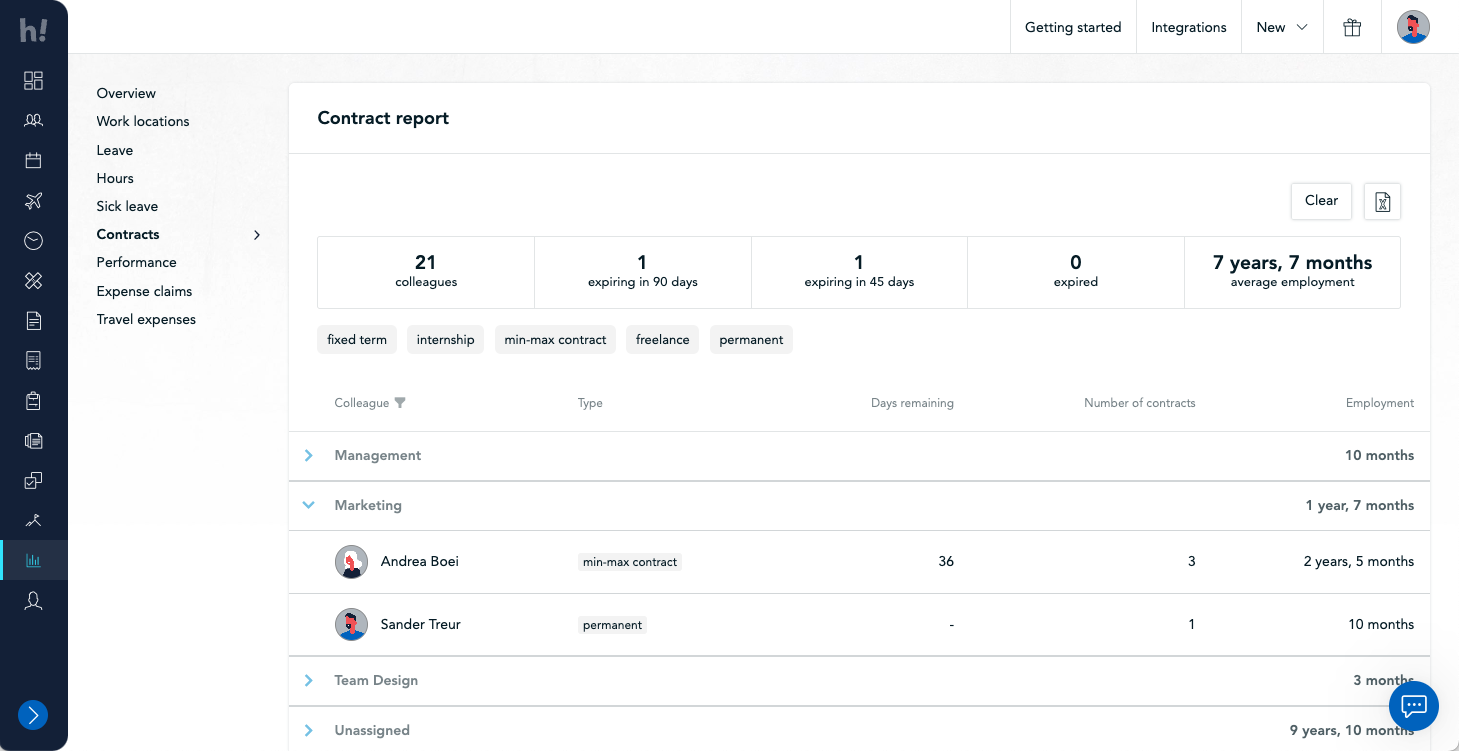Open the calendar icon in sidebar

pos(33,161)
